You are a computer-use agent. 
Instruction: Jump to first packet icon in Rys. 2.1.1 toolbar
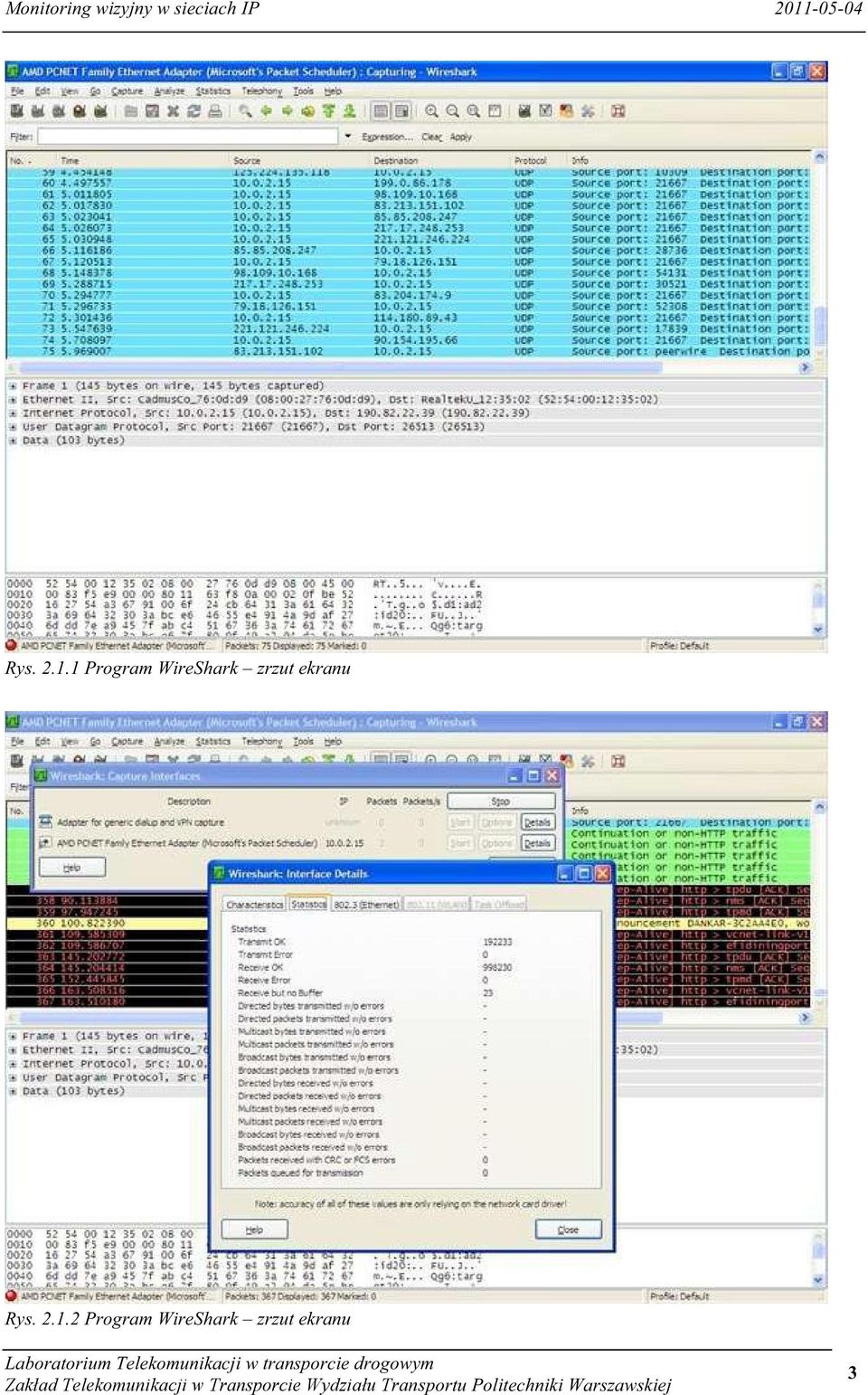coord(328,111)
